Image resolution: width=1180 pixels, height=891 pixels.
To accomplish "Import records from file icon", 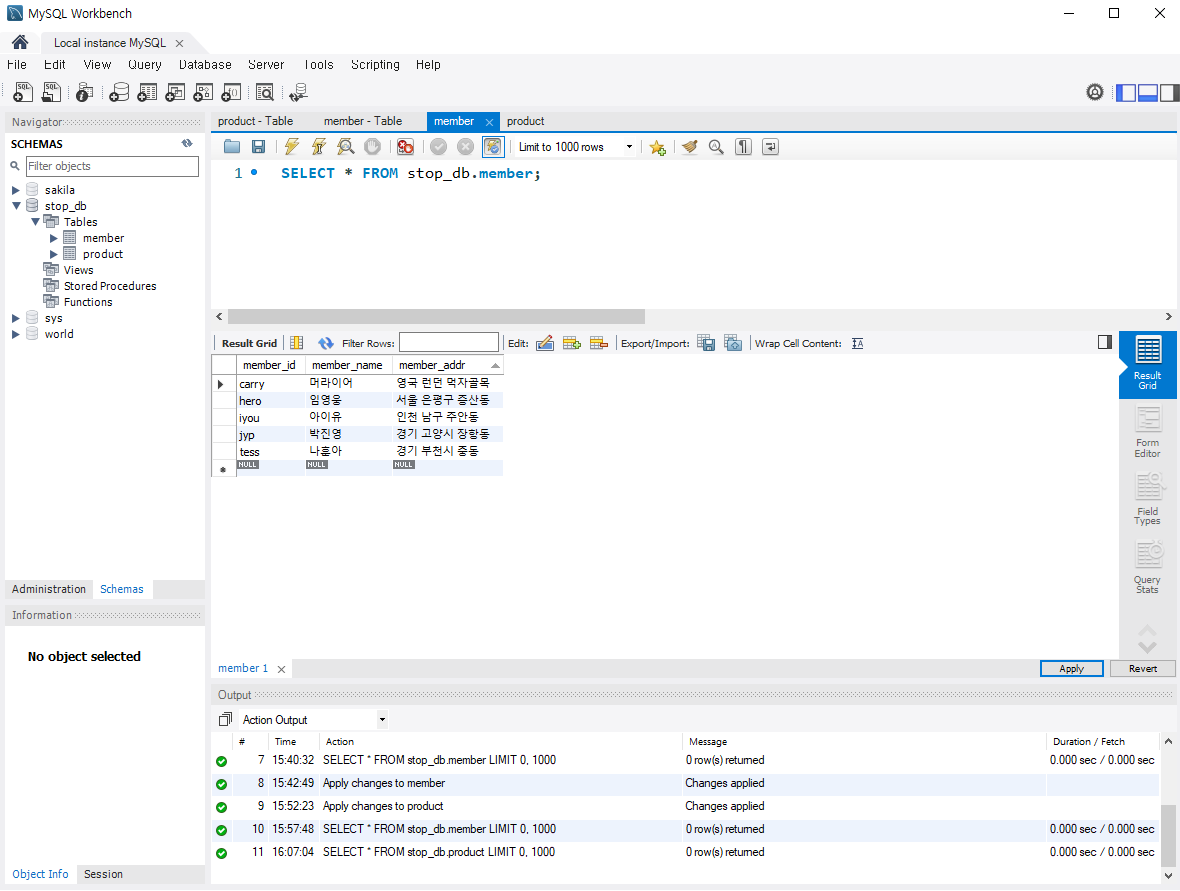I will pos(733,343).
